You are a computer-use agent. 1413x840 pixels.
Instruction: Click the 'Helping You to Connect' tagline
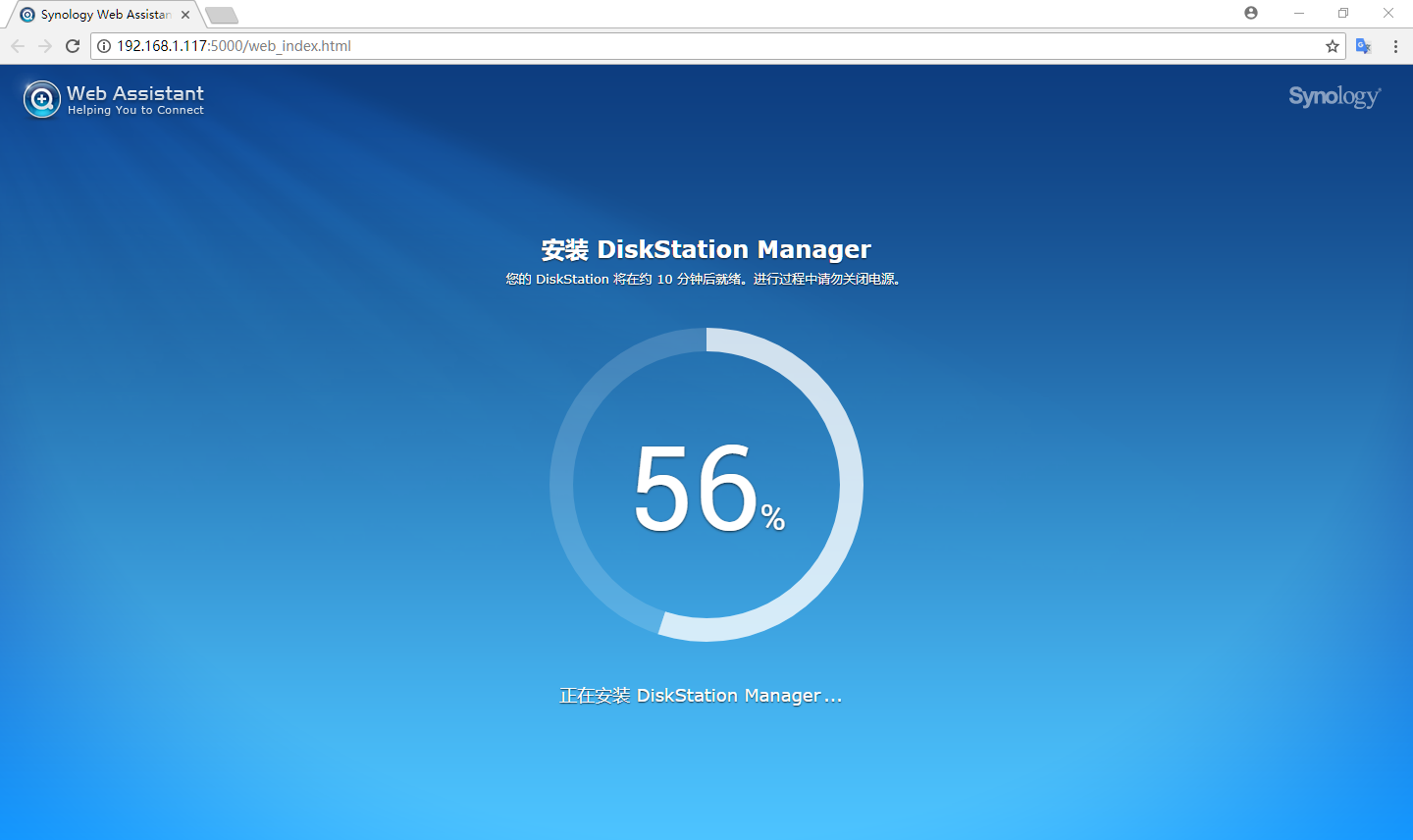(135, 111)
